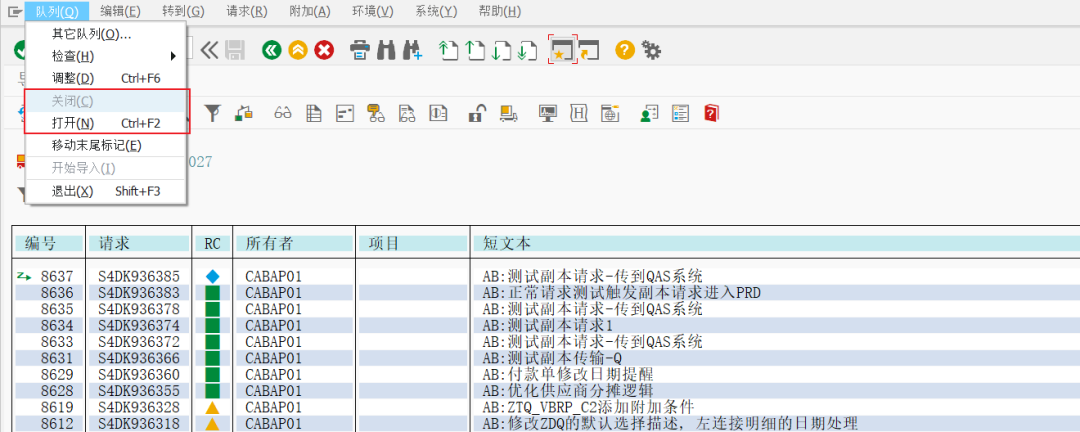The height and width of the screenshot is (432, 1080).
Task: Click the Print icon
Action: (x=360, y=50)
